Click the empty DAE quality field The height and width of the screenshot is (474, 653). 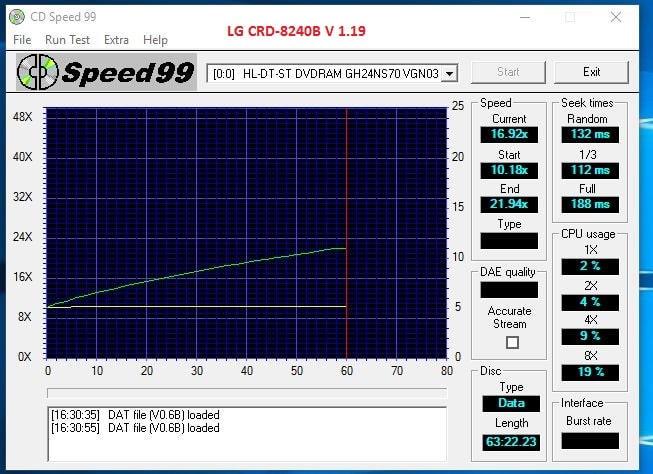509,290
